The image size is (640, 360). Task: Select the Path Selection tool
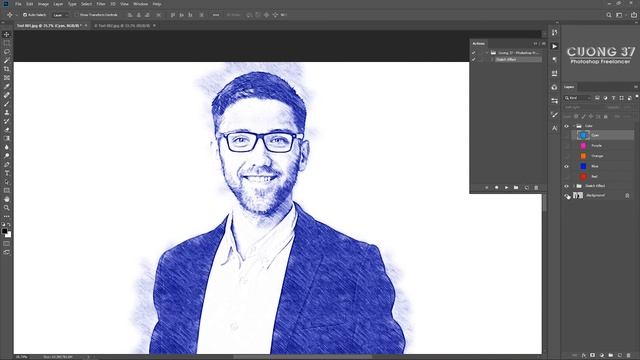(7, 182)
